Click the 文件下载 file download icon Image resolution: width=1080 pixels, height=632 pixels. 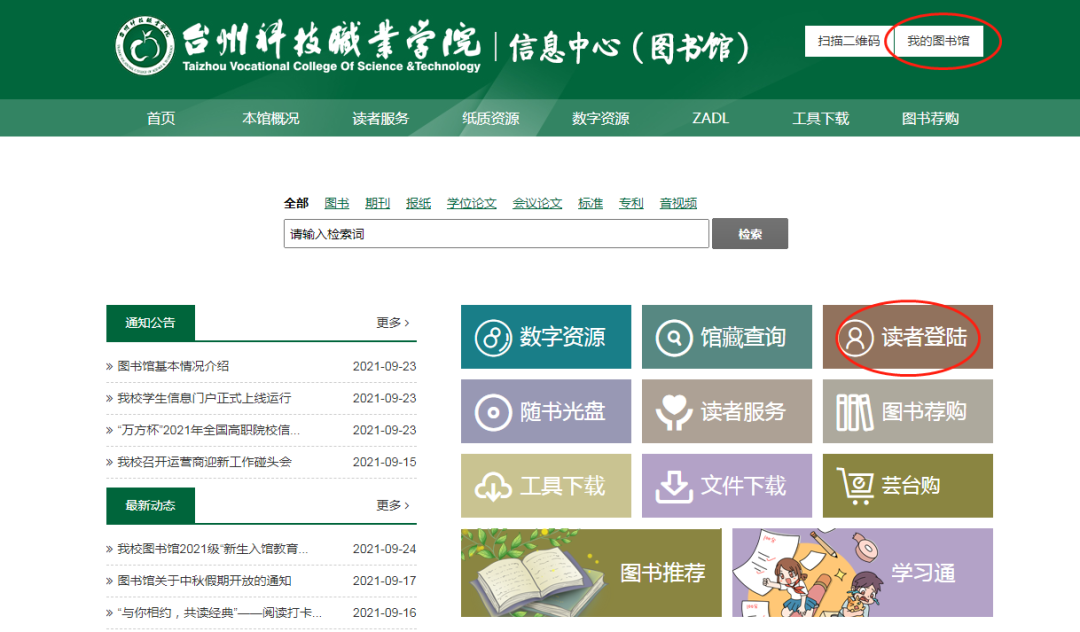[x=726, y=485]
